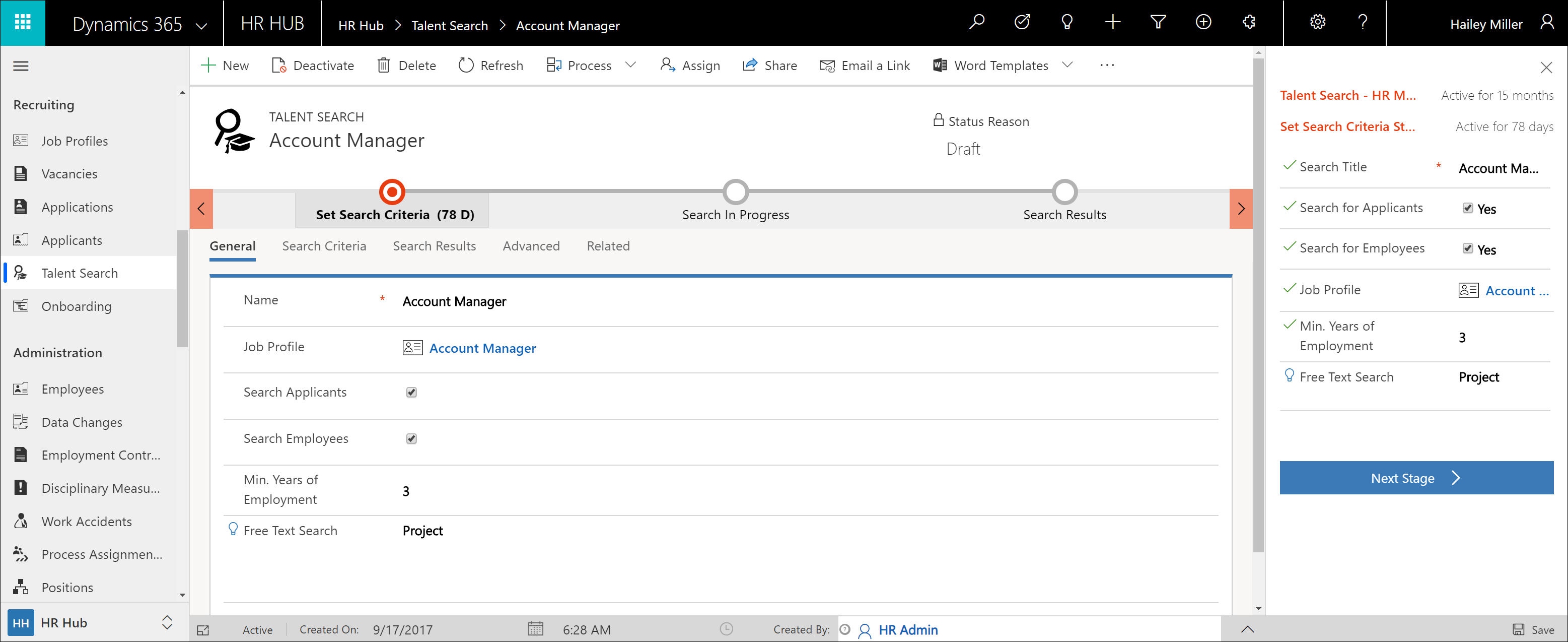This screenshot has width=1568, height=642.
Task: Expand the Dynamics 365 dropdown chevron
Action: coord(201,26)
